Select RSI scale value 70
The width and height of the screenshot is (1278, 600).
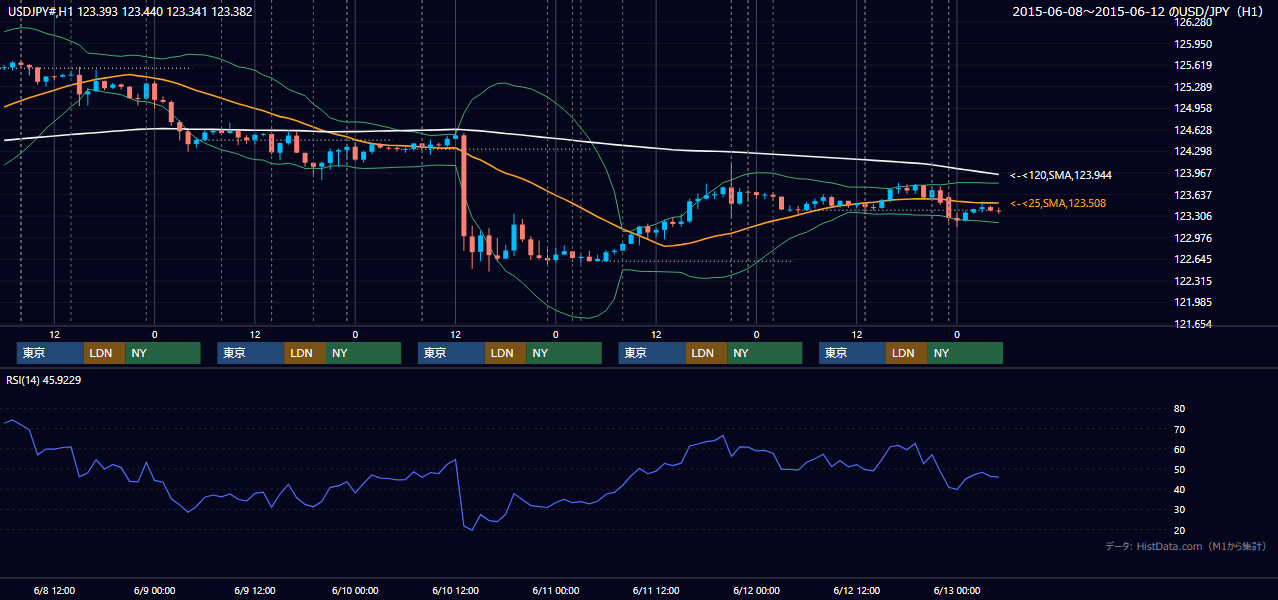click(1180, 429)
